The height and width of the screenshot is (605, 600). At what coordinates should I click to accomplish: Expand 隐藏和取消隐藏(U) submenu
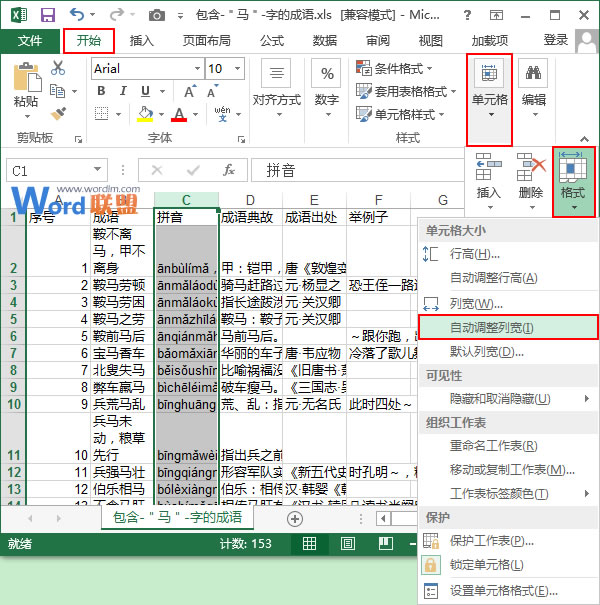(508, 399)
